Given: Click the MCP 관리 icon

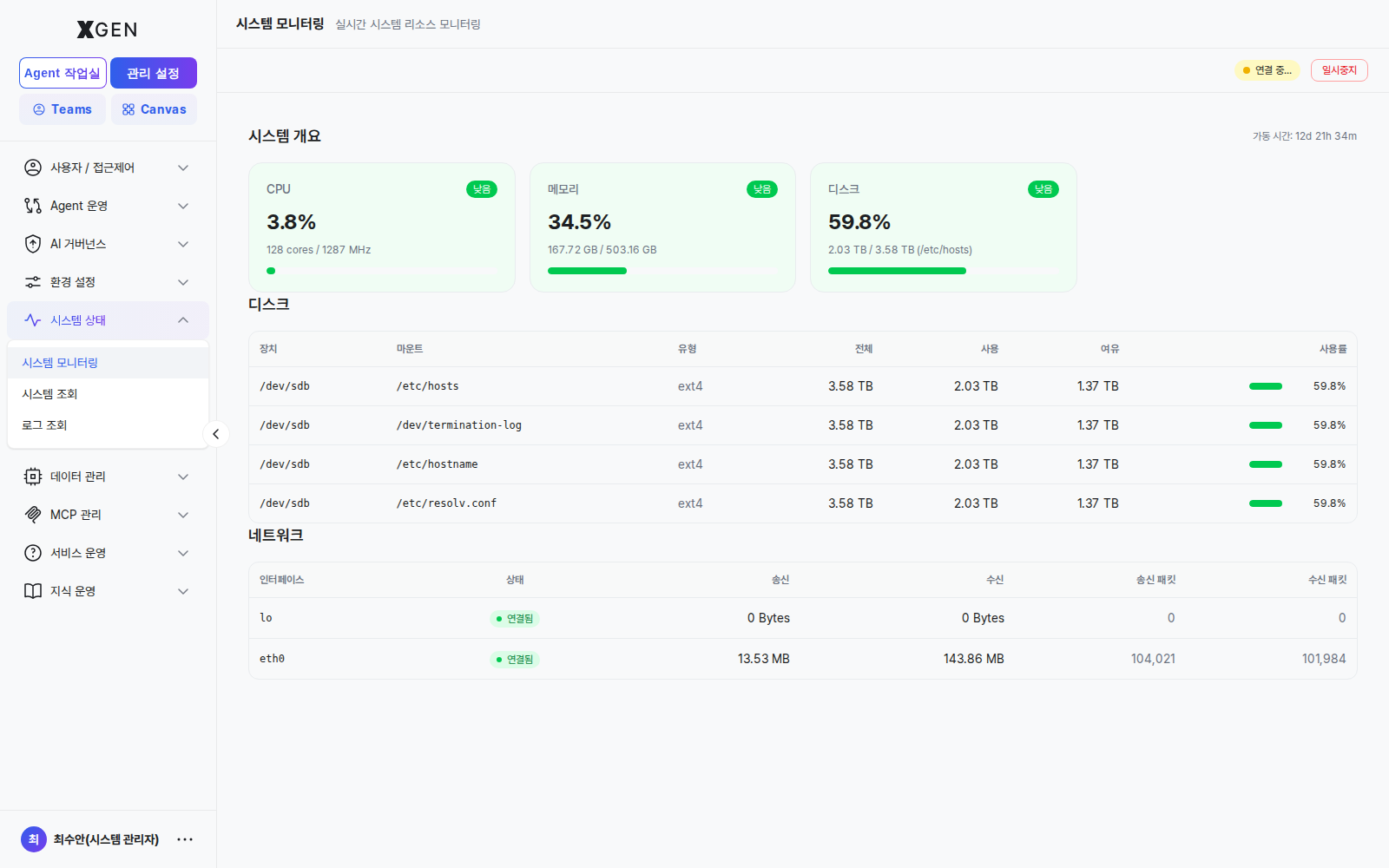Looking at the screenshot, I should [33, 515].
